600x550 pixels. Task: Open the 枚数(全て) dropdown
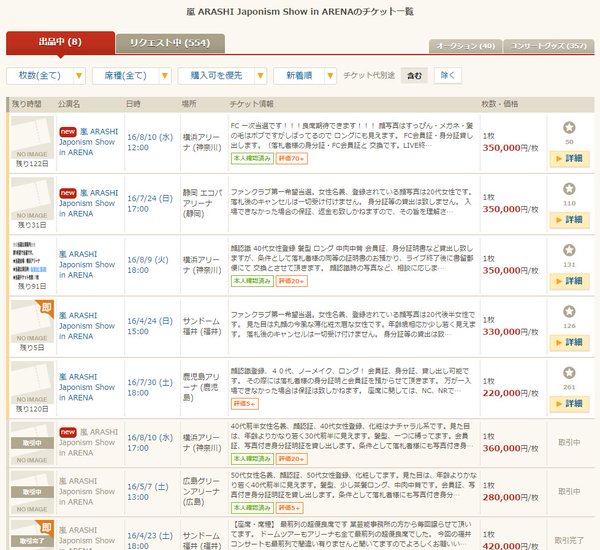click(46, 76)
